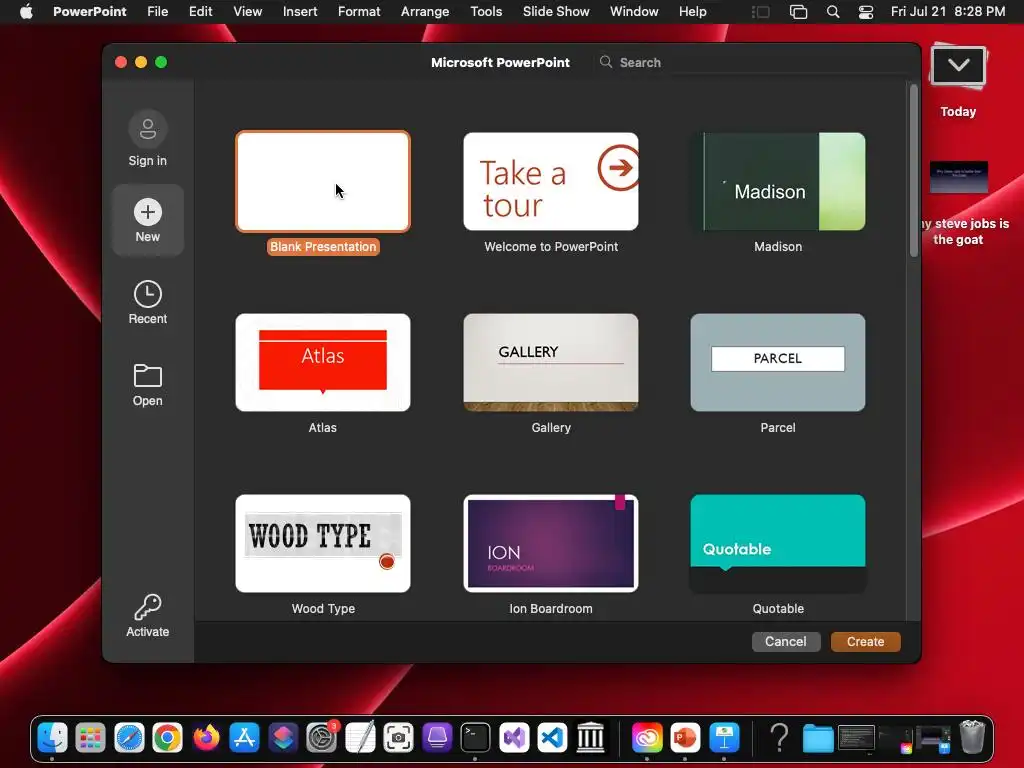1024x768 pixels.
Task: Open the Edit menu
Action: click(x=200, y=12)
